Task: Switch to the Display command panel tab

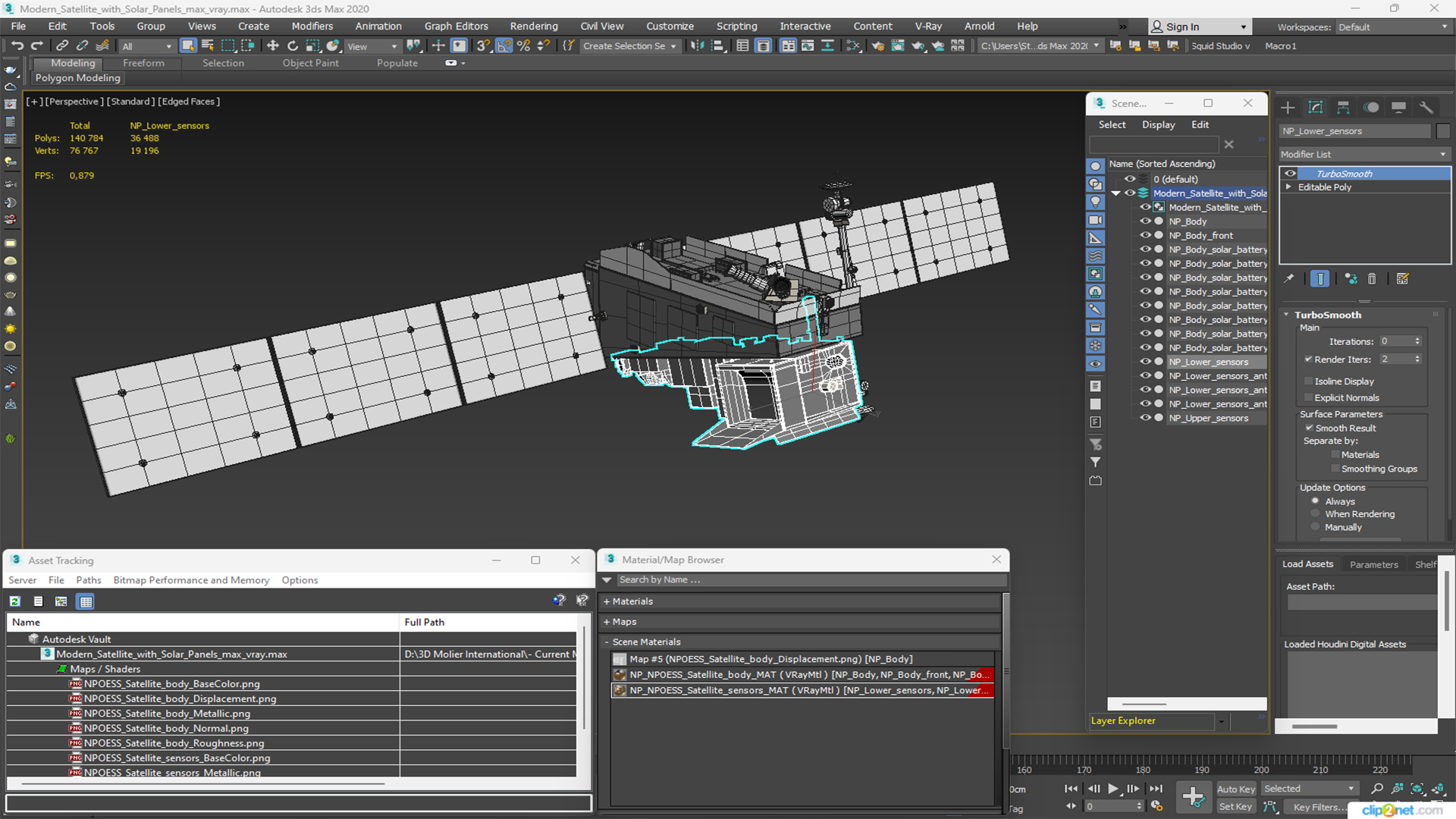Action: [x=1399, y=108]
